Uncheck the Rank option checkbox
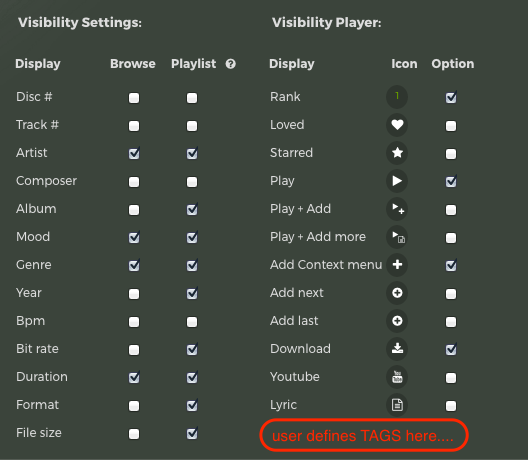 click(x=451, y=97)
